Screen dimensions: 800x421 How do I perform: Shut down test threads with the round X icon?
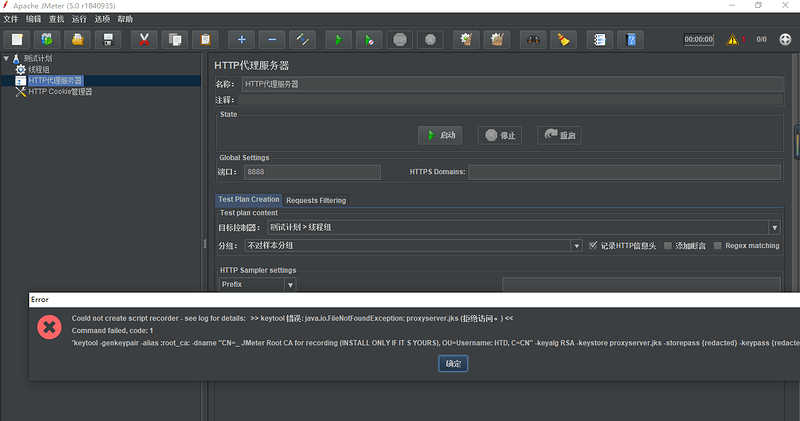click(430, 39)
